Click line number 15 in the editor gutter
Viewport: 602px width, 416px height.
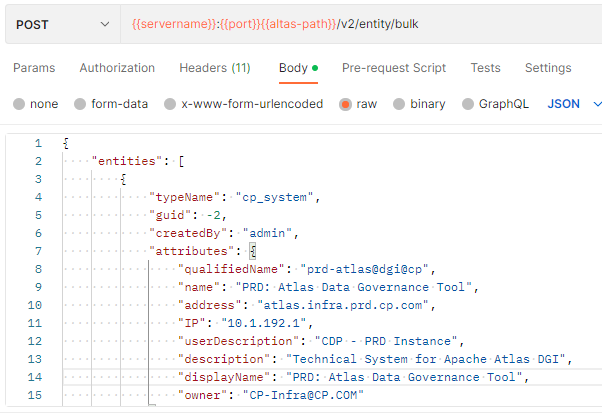(35, 395)
